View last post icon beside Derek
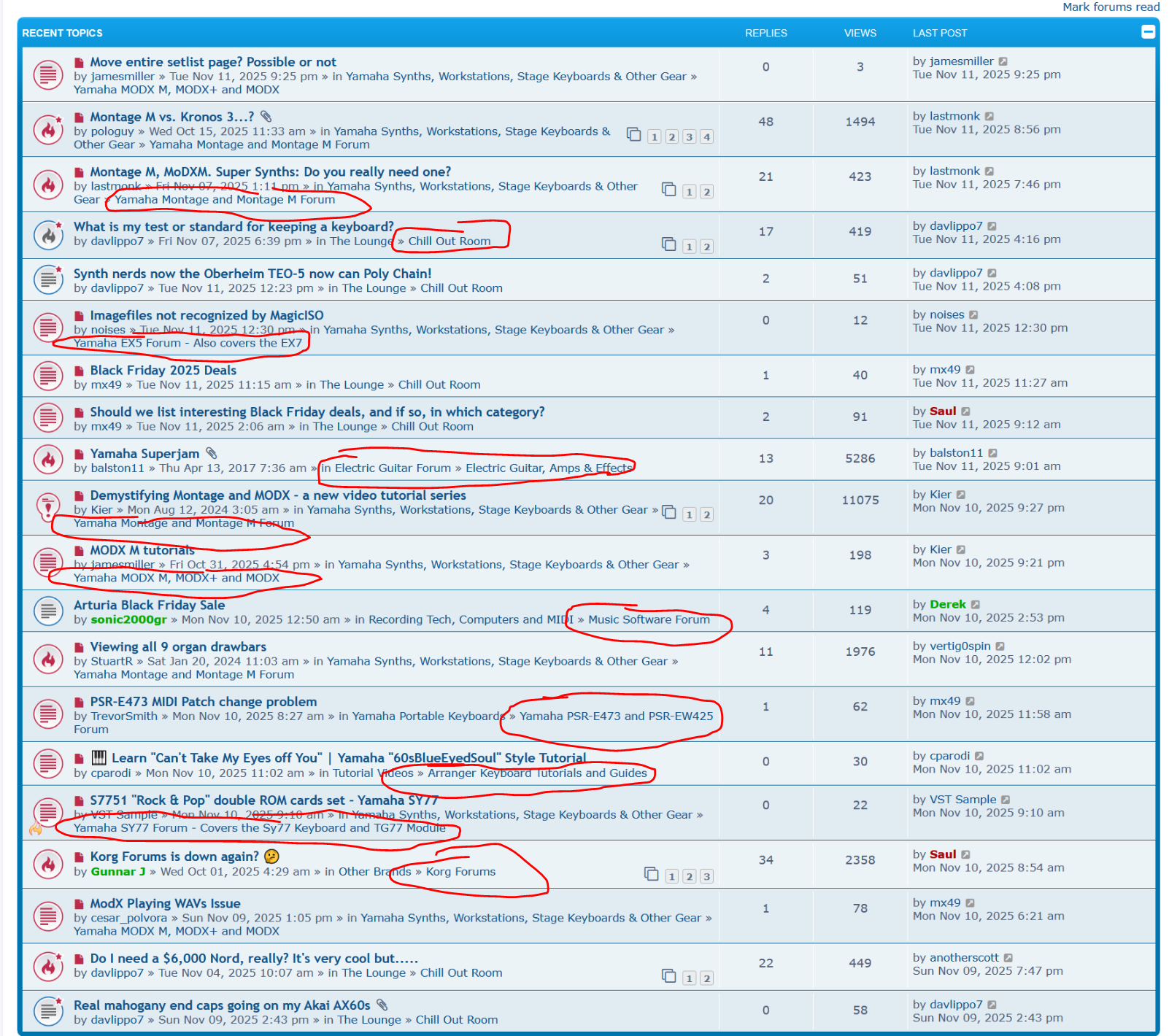1169x1036 pixels. 976,605
